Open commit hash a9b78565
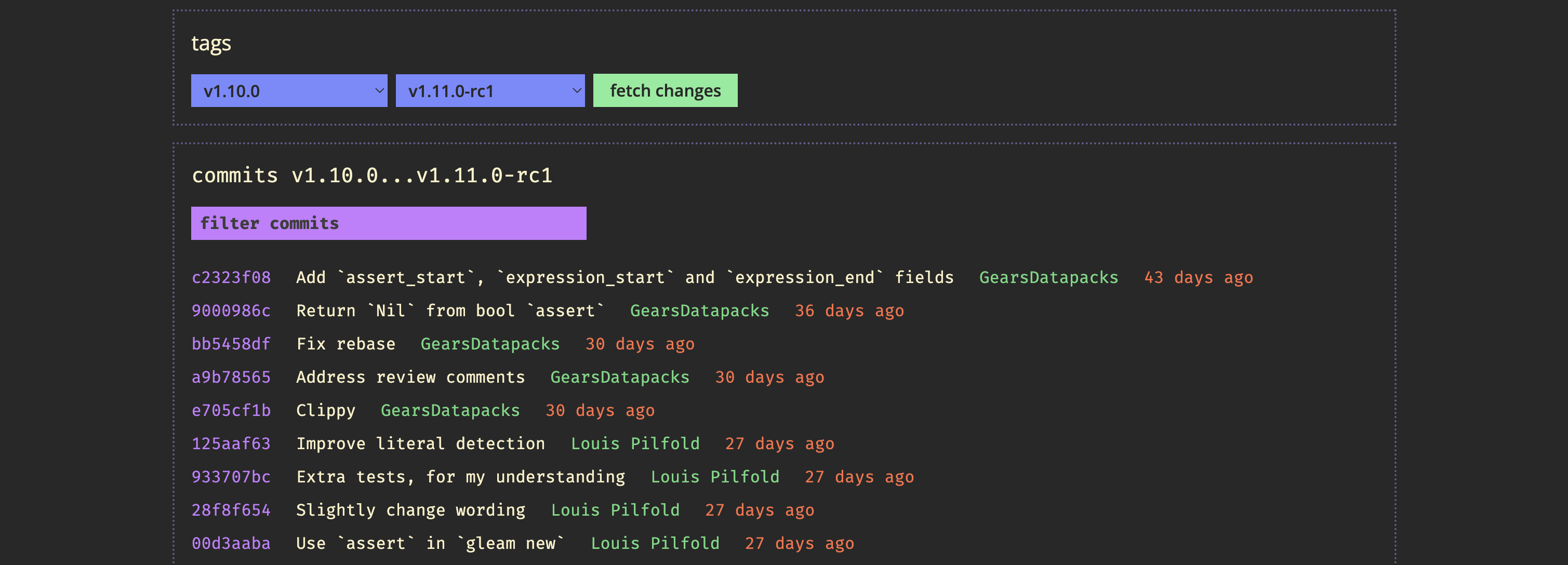1568x565 pixels. coord(231,377)
